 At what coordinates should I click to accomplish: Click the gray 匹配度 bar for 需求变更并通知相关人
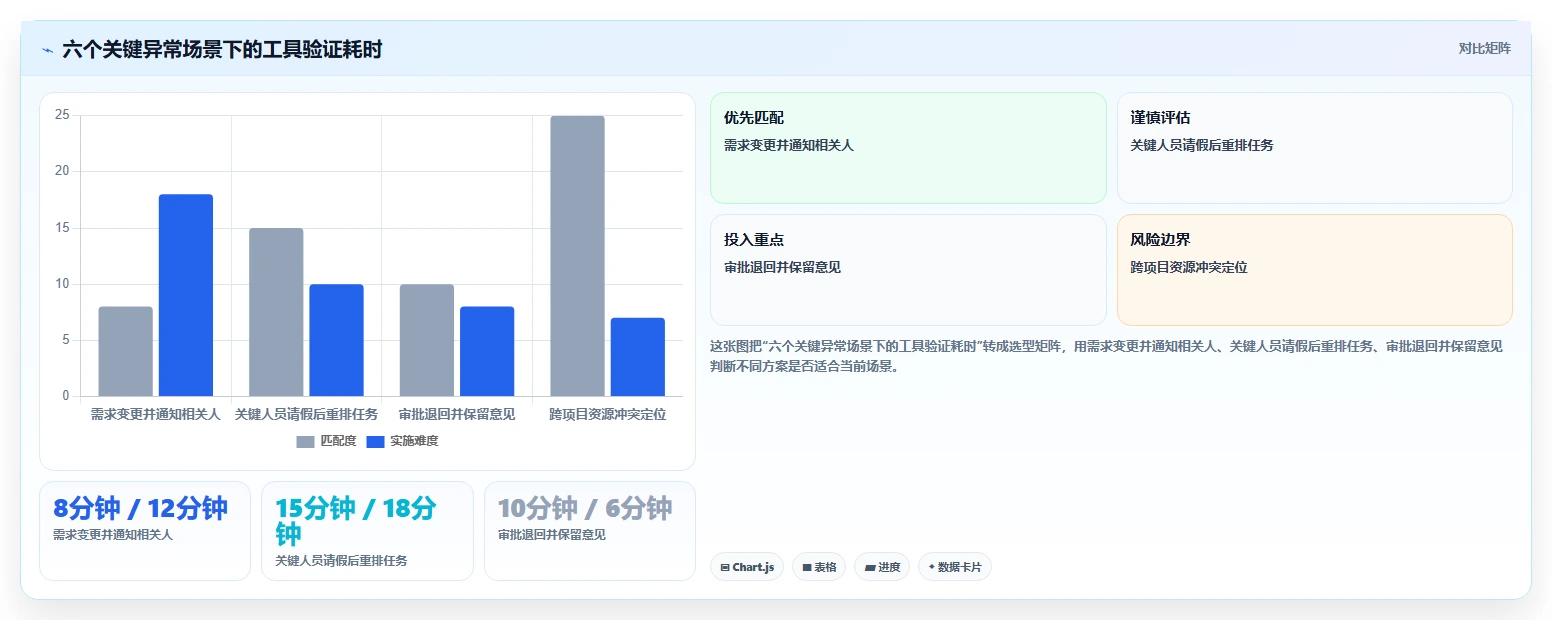point(125,351)
